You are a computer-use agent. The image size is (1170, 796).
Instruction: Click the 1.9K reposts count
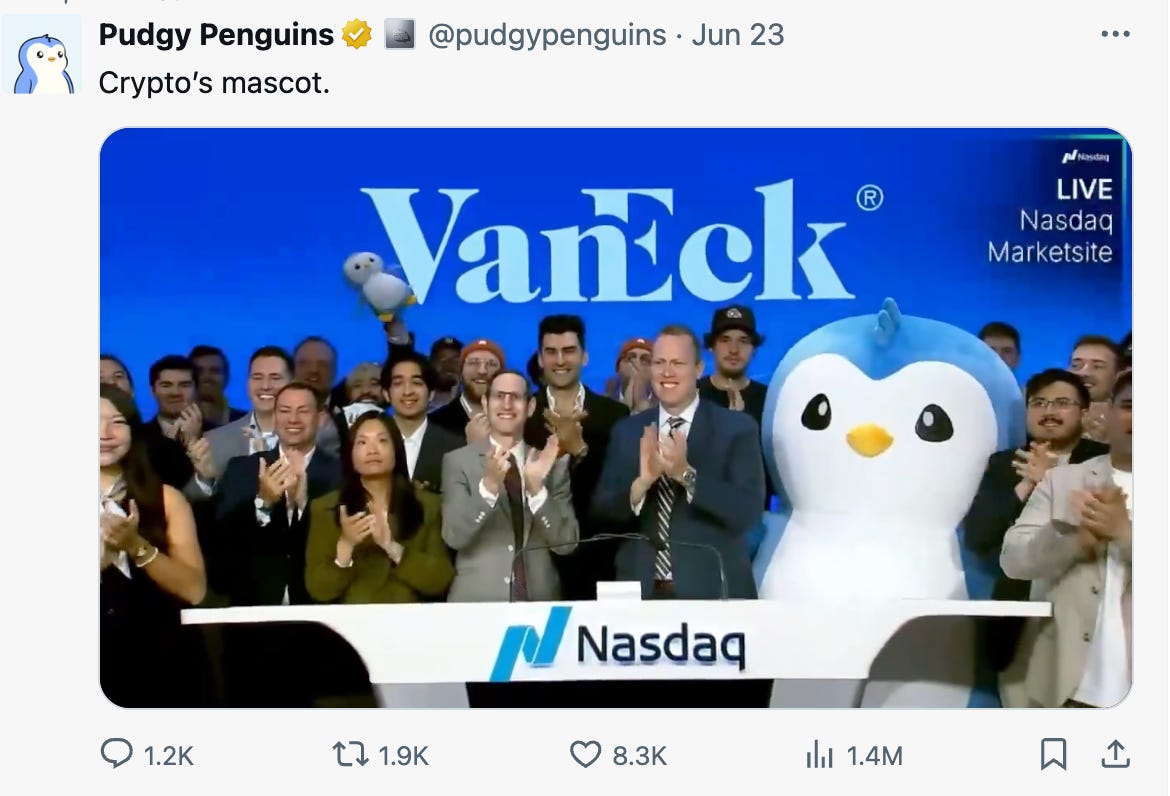pos(404,756)
